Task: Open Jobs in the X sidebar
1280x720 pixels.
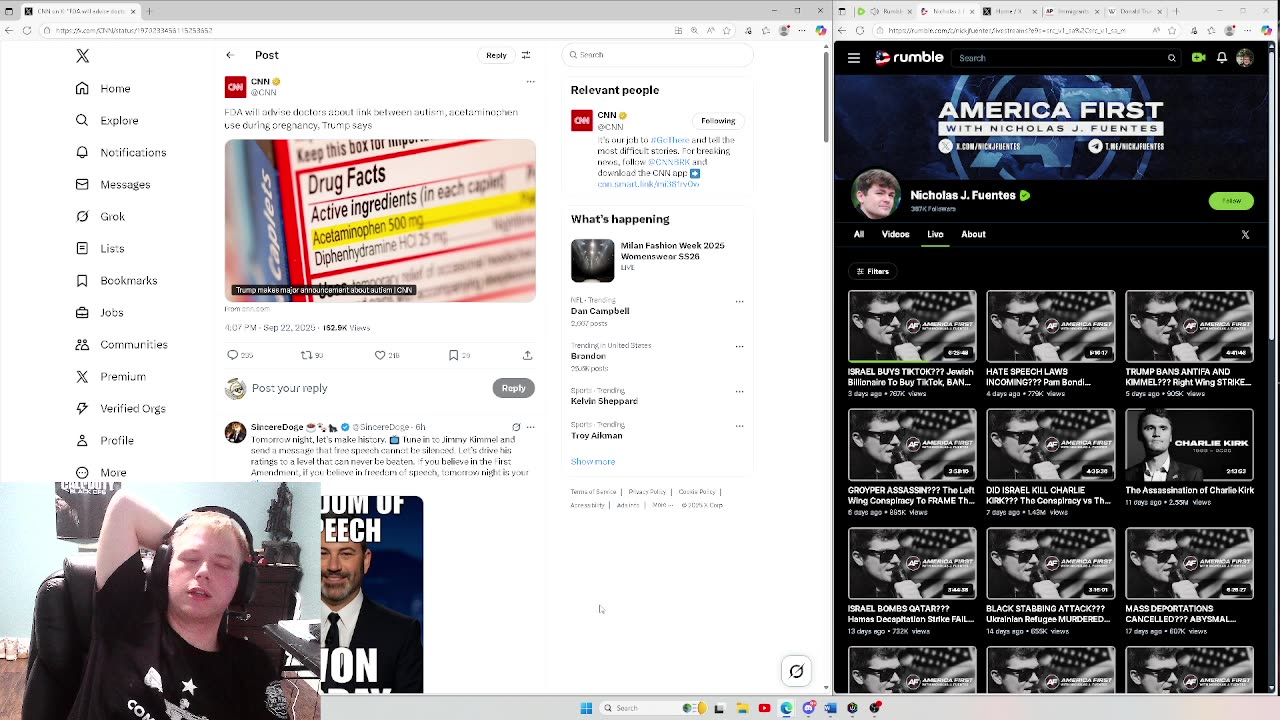Action: 100,312
